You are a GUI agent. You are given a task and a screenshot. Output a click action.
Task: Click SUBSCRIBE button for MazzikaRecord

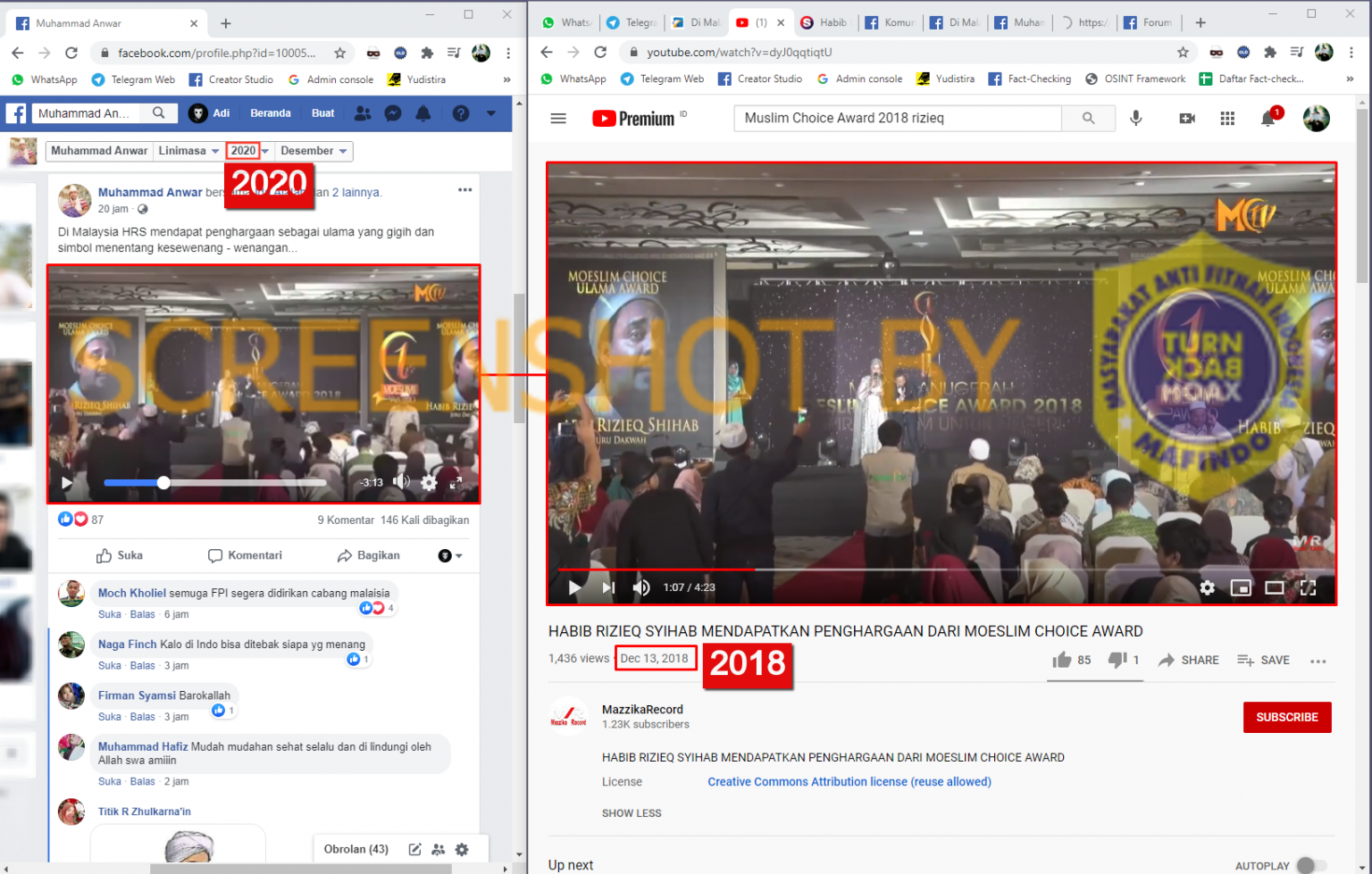coord(1287,717)
